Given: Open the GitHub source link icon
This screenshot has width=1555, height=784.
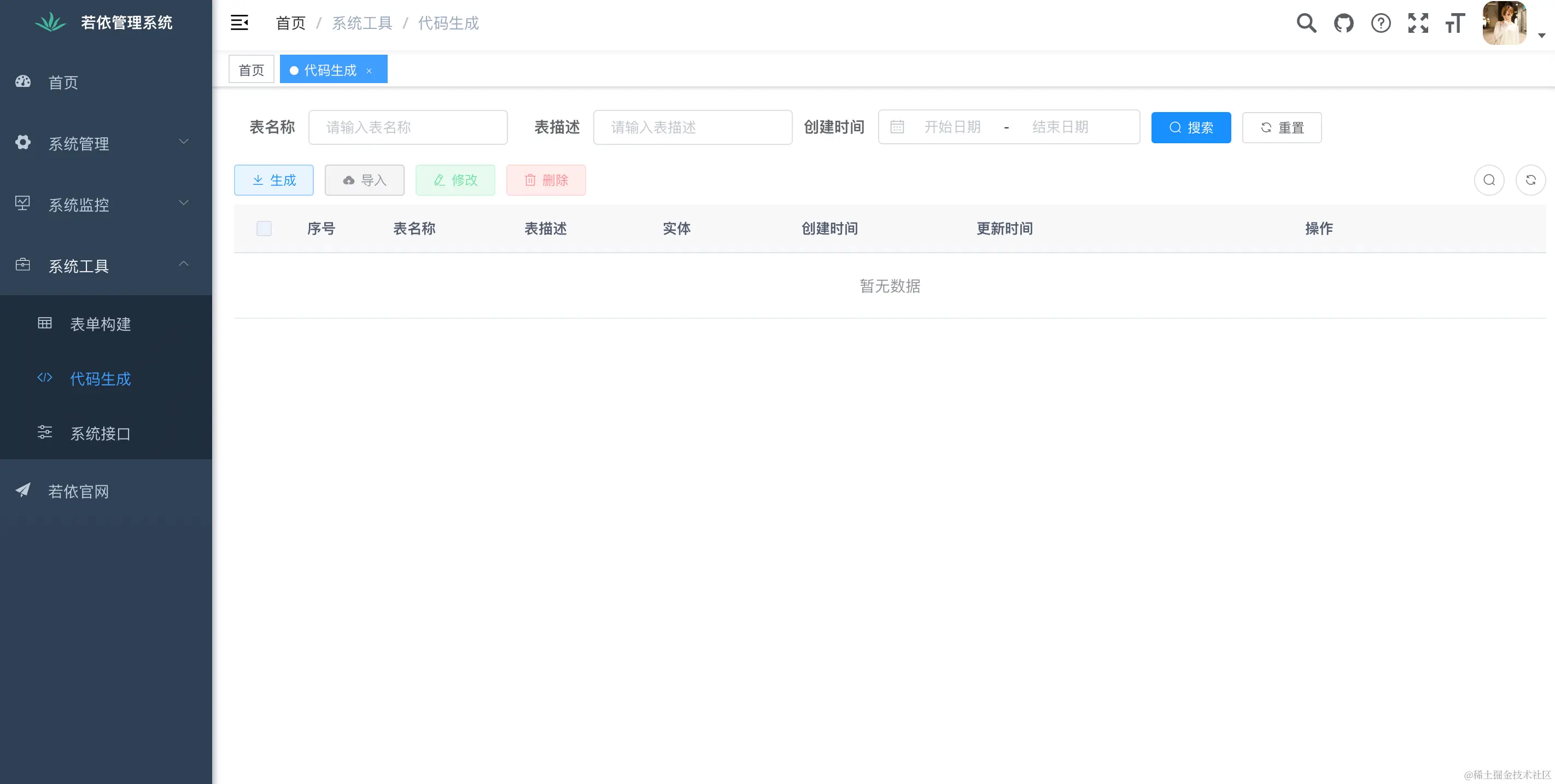Looking at the screenshot, I should point(1344,23).
